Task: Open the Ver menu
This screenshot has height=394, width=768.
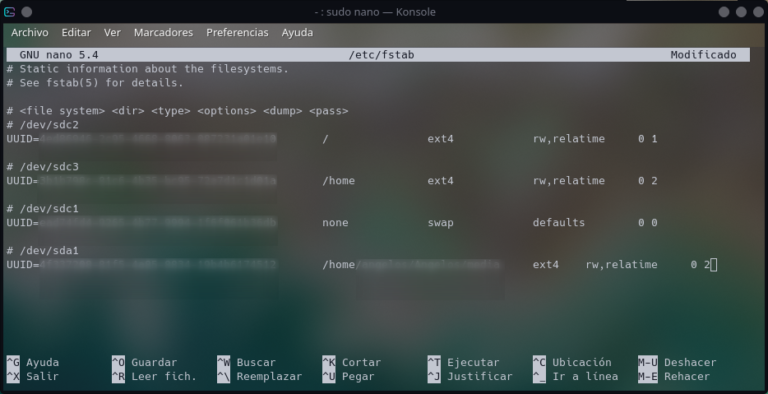Action: pos(112,33)
